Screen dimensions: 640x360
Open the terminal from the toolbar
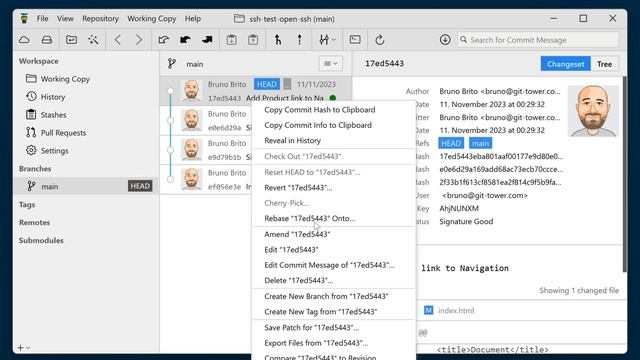355,40
